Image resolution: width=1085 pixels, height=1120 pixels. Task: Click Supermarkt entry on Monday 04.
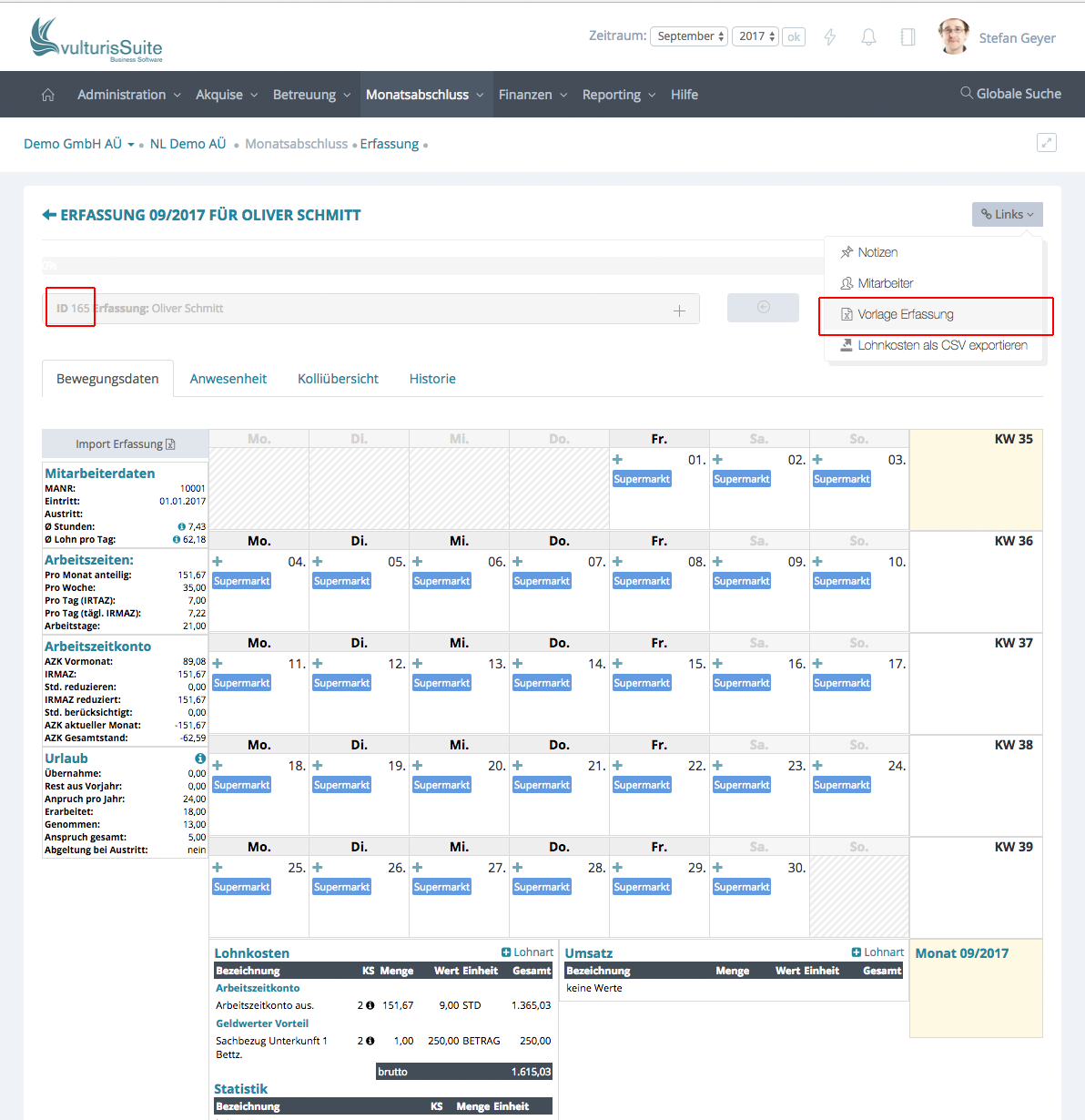pyautogui.click(x=241, y=581)
